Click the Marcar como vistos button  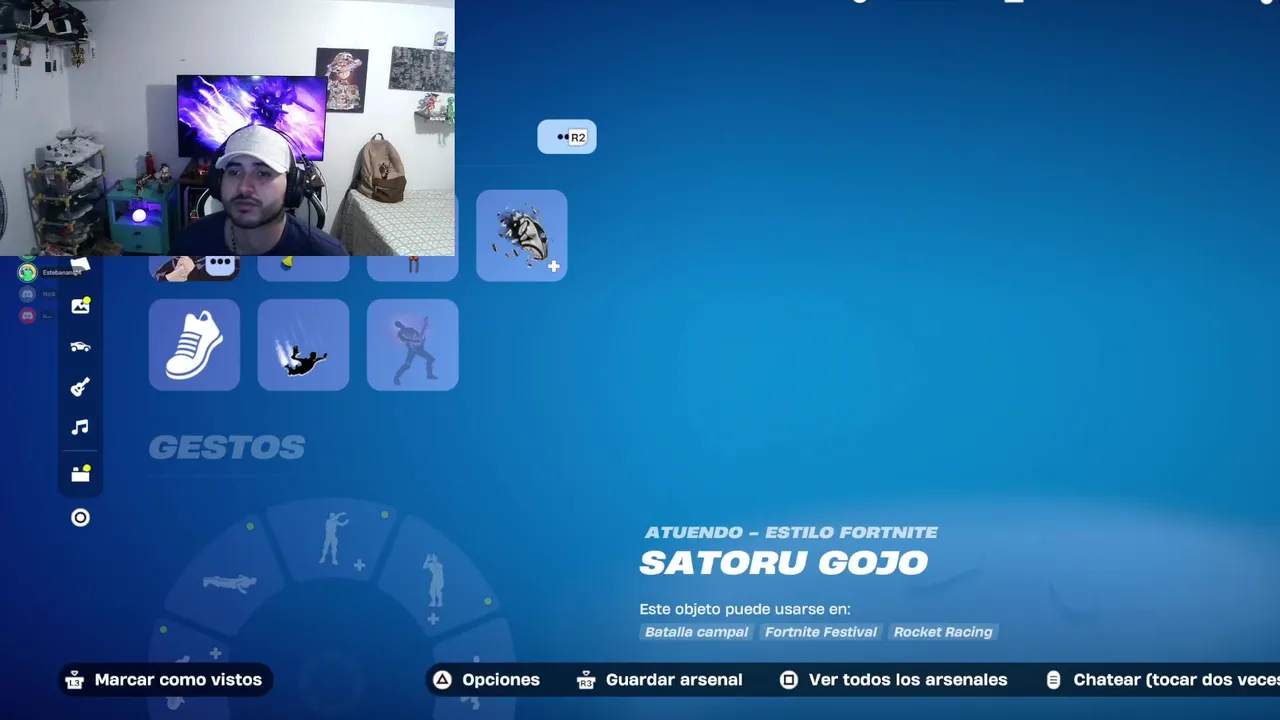coord(166,680)
